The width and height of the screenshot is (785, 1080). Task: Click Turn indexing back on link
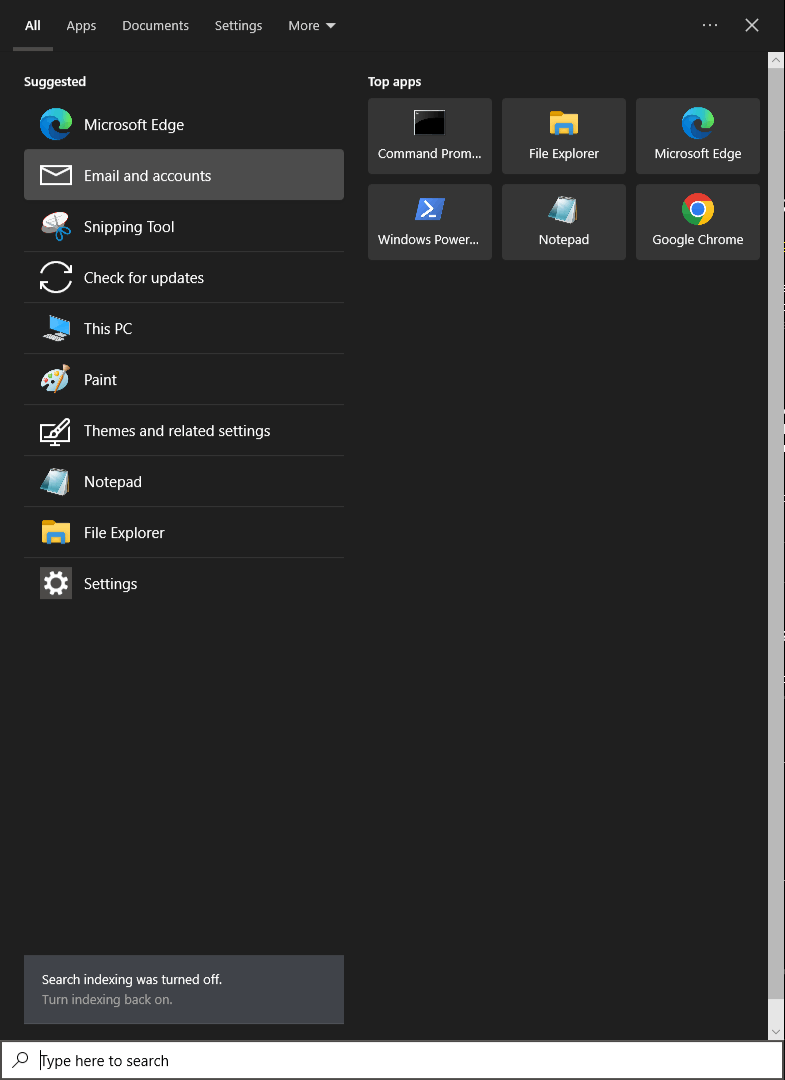point(107,999)
